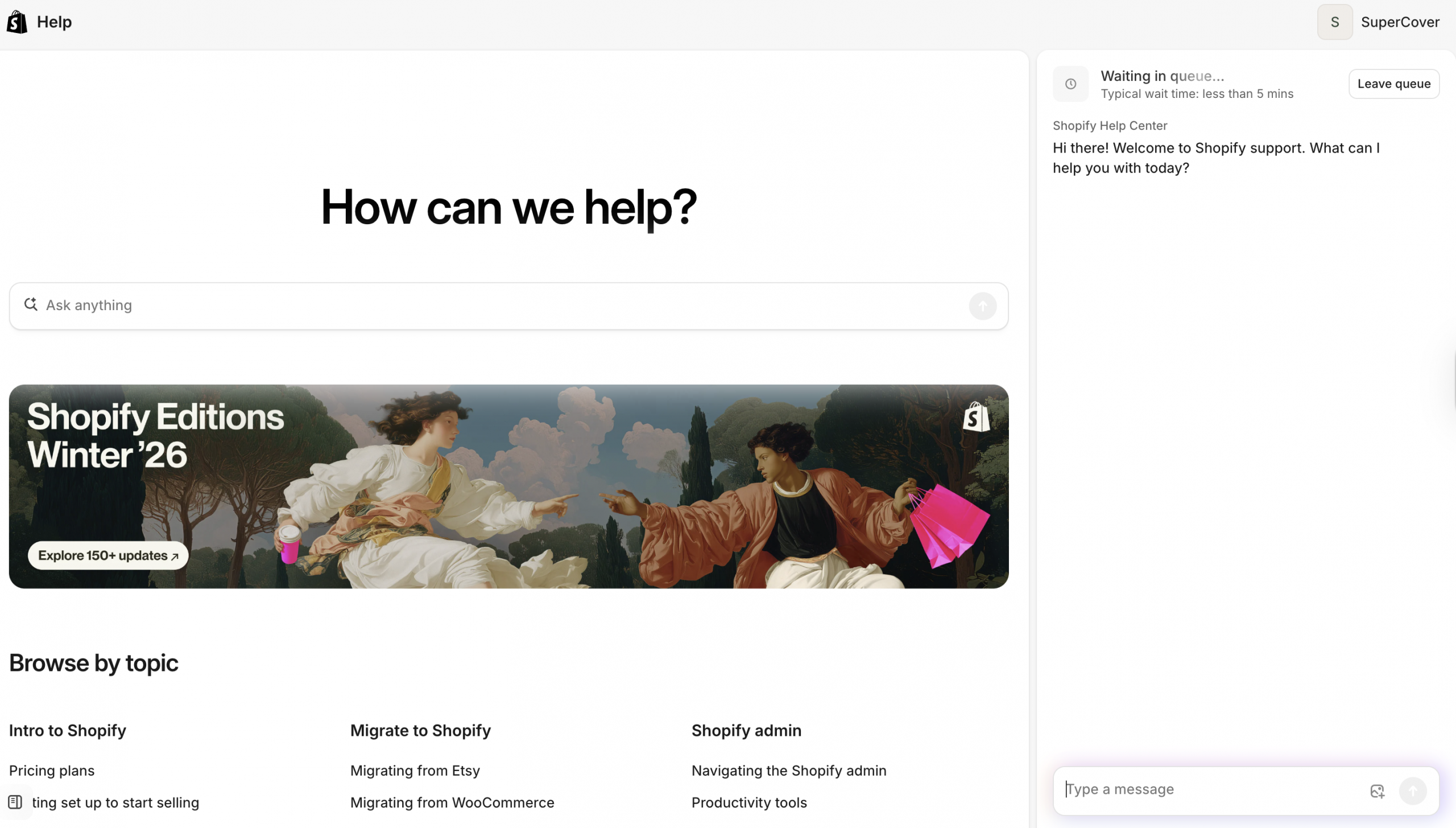
Task: Open the SuperCover account avatar
Action: (1334, 22)
